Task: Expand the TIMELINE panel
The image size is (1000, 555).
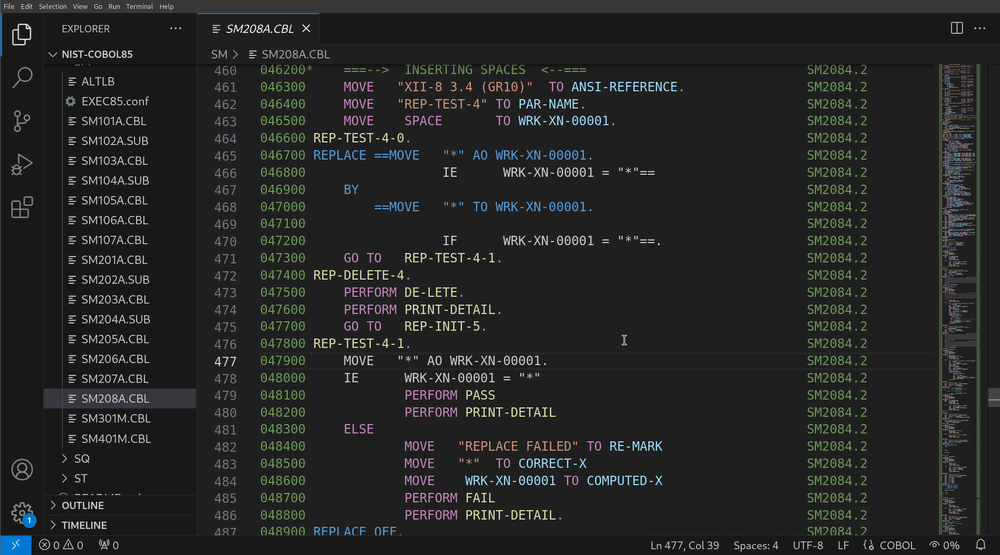Action: pyautogui.click(x=84, y=525)
